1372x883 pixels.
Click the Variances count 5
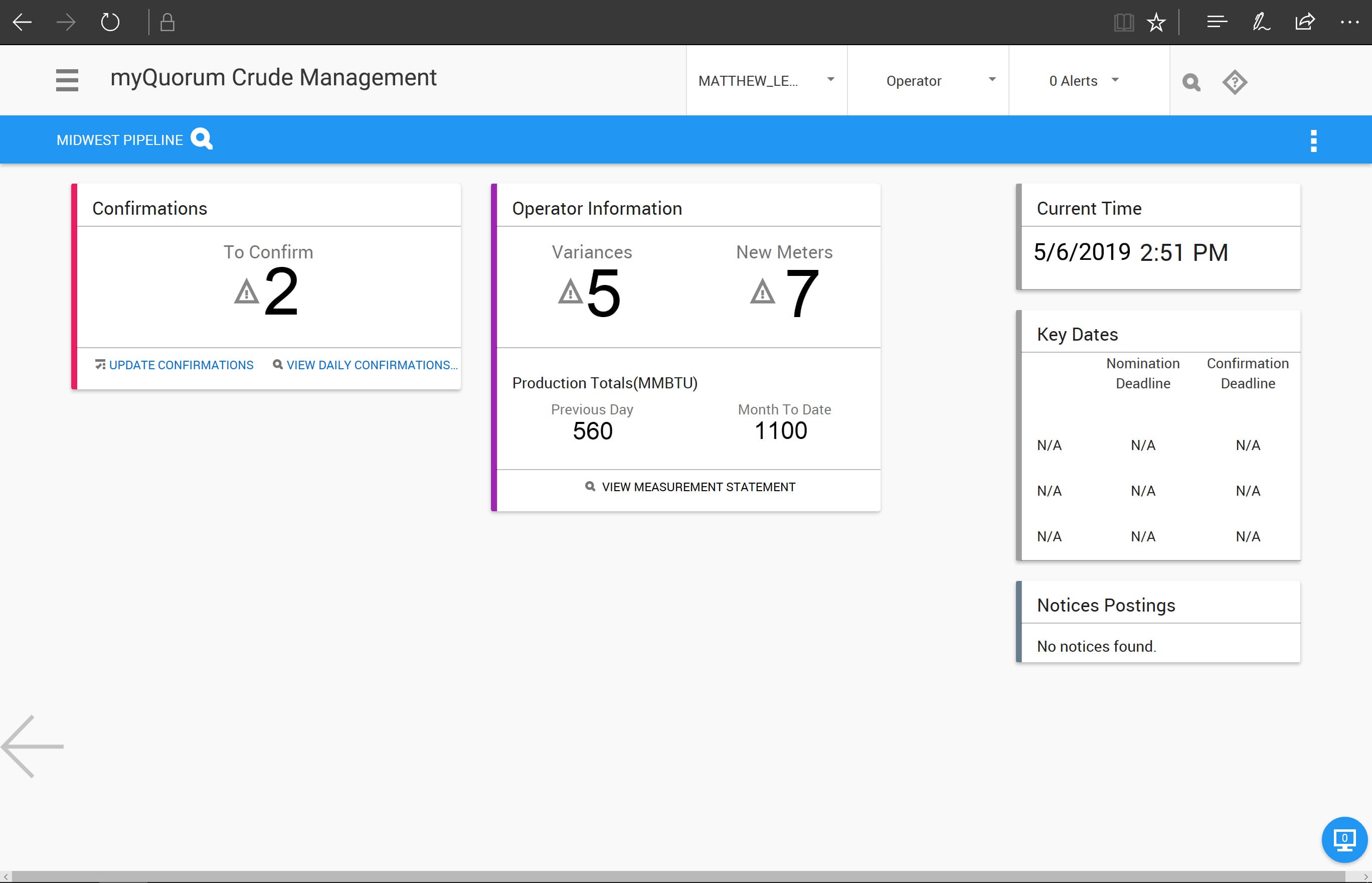[604, 293]
